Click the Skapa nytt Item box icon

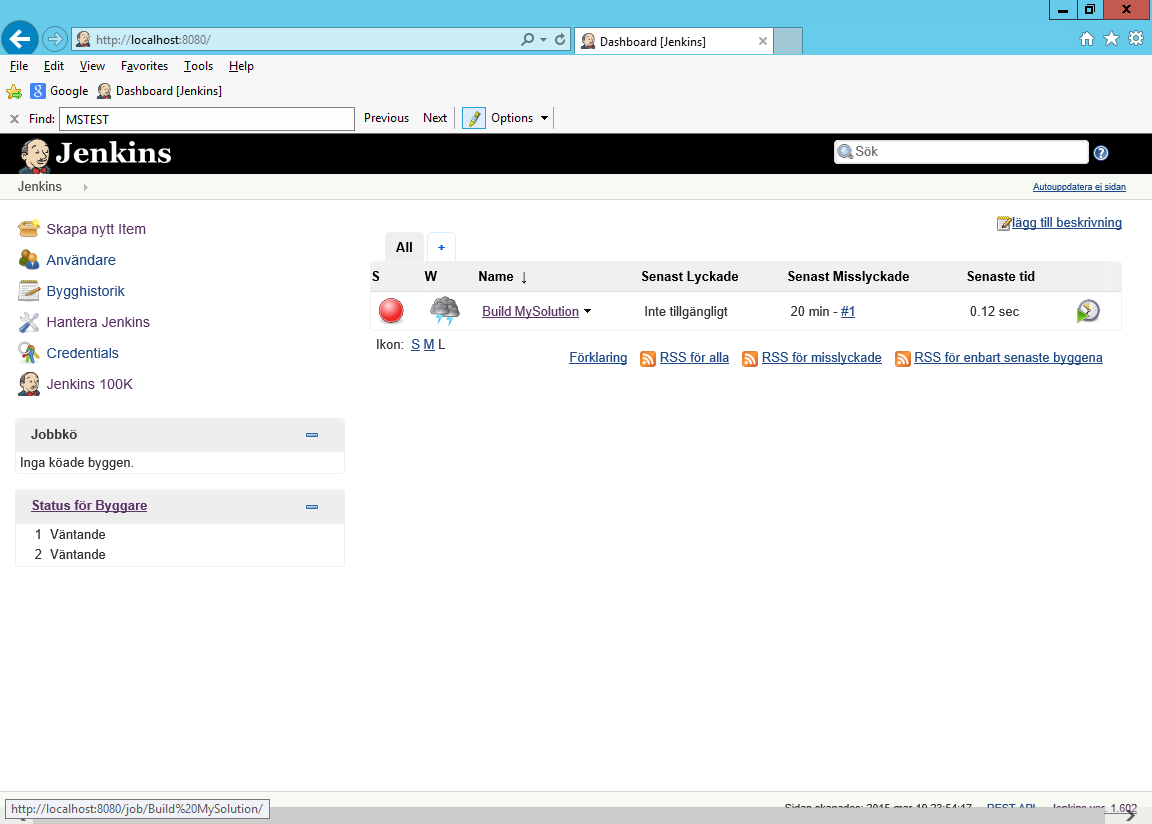click(29, 228)
